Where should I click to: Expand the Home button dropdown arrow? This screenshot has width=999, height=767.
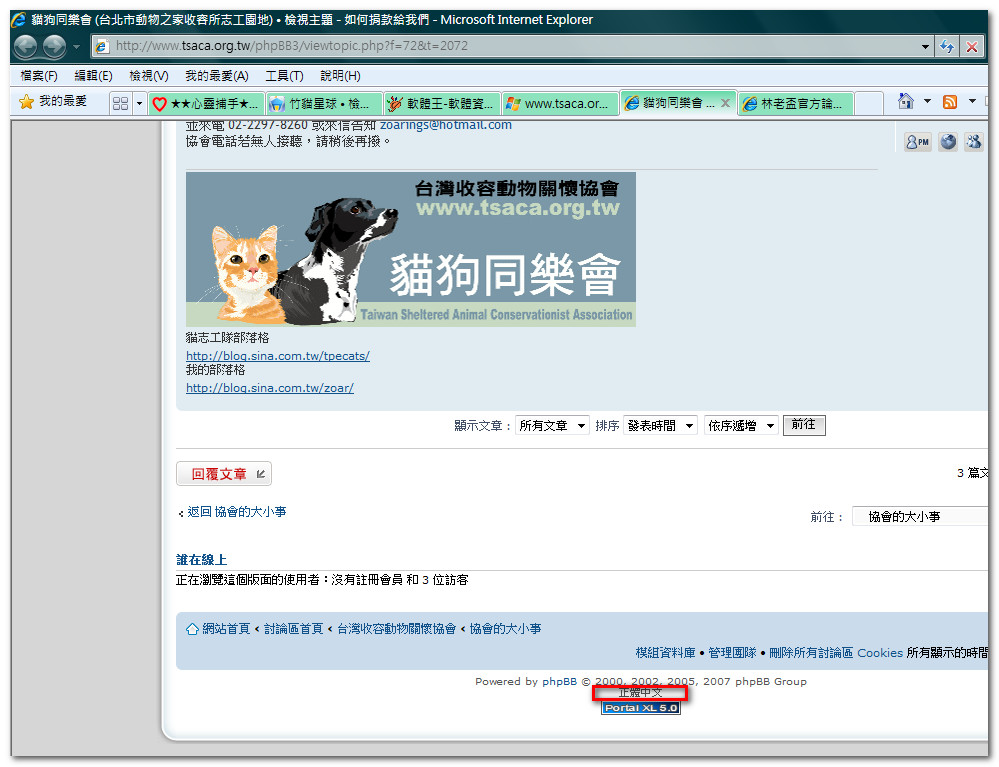[928, 101]
